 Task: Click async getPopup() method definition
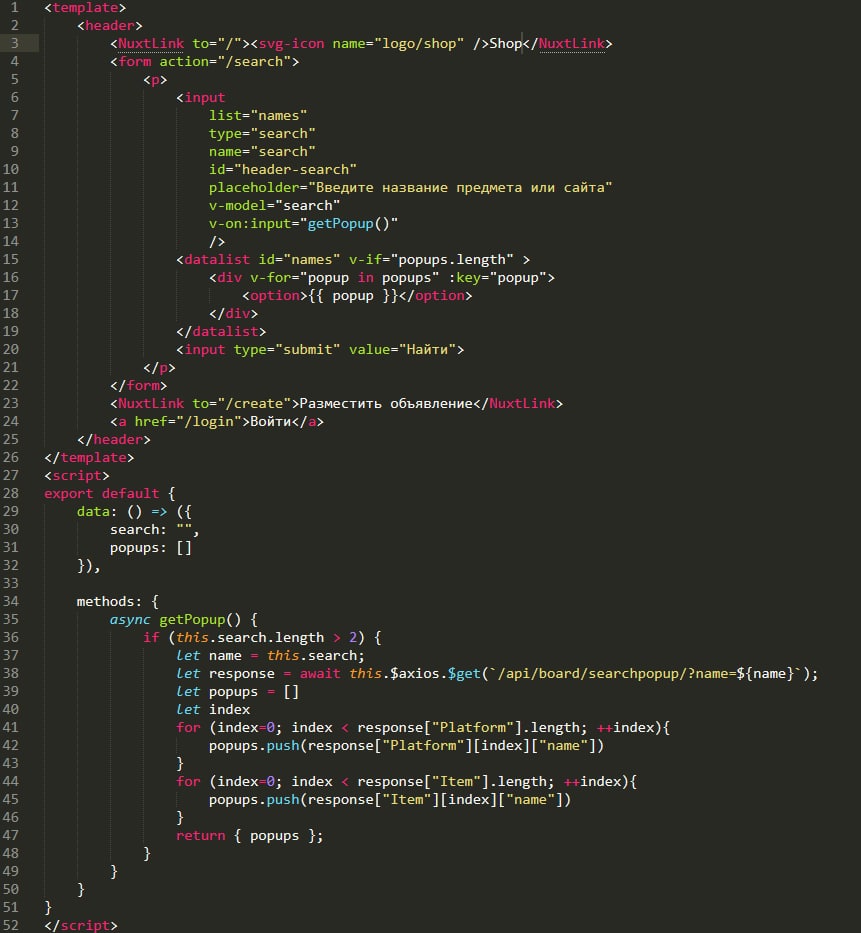point(184,619)
